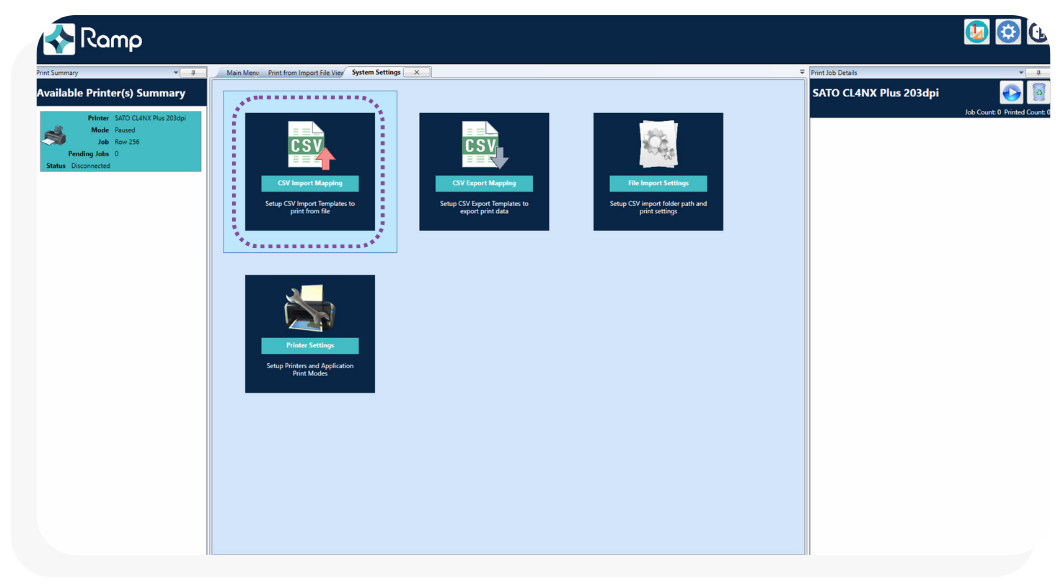
Task: Select the SATO CL4NX Plus printer entry
Action: pos(120,141)
